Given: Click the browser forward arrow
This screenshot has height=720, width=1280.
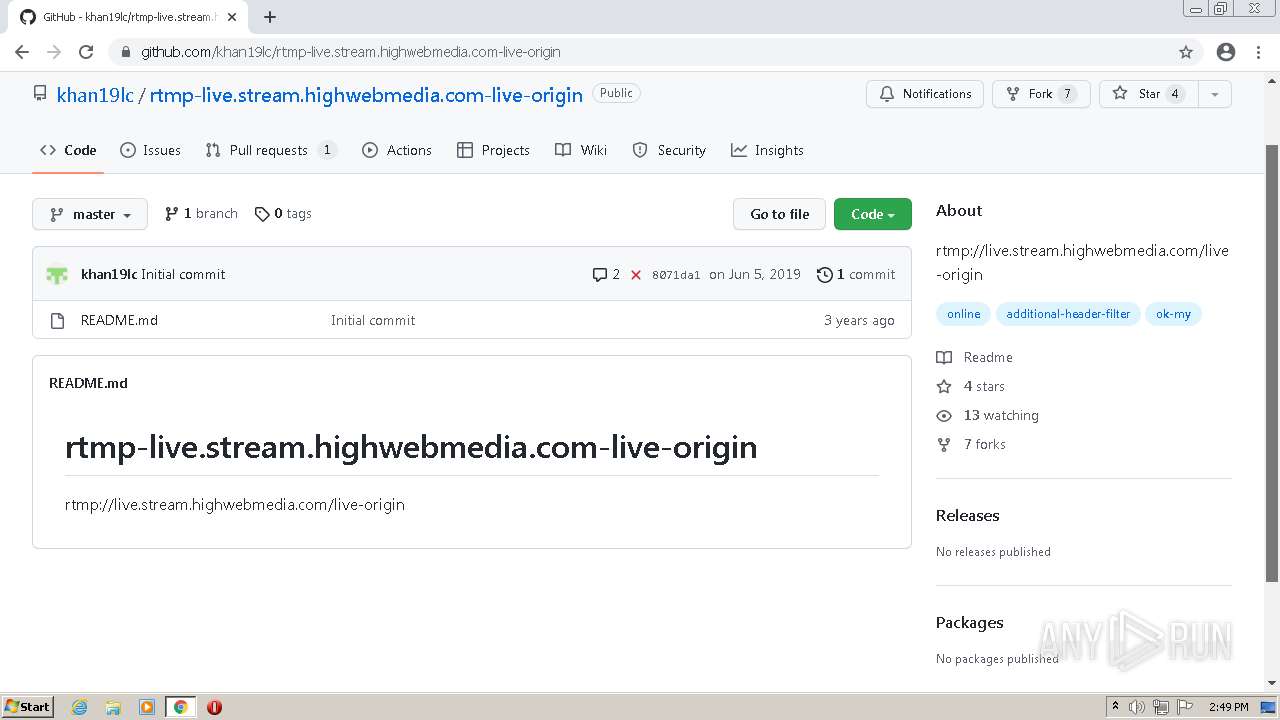Looking at the screenshot, I should point(54,52).
